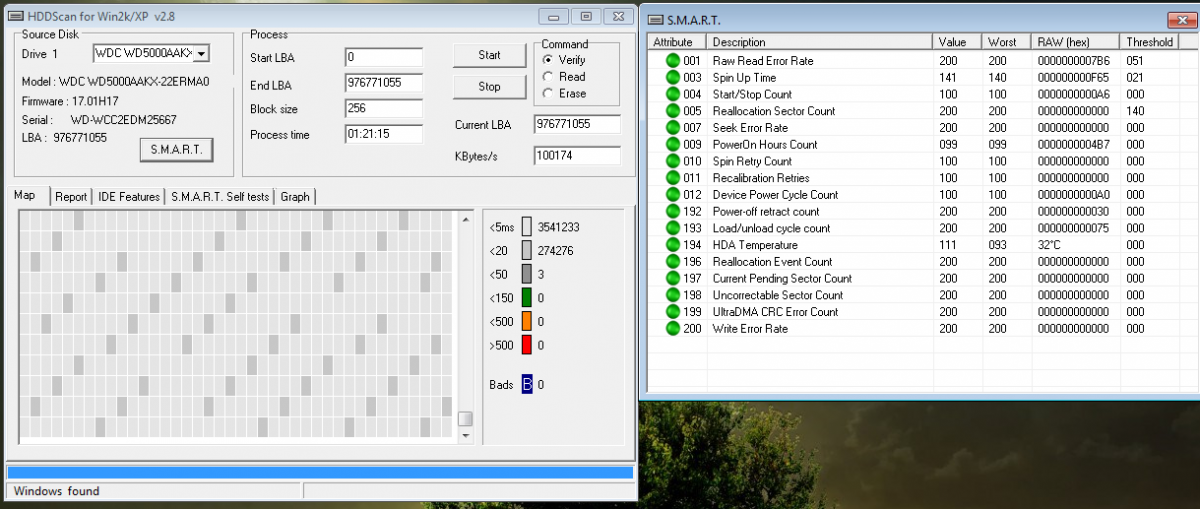
Task: Click the <20 gray legend swatch
Action: click(x=527, y=251)
